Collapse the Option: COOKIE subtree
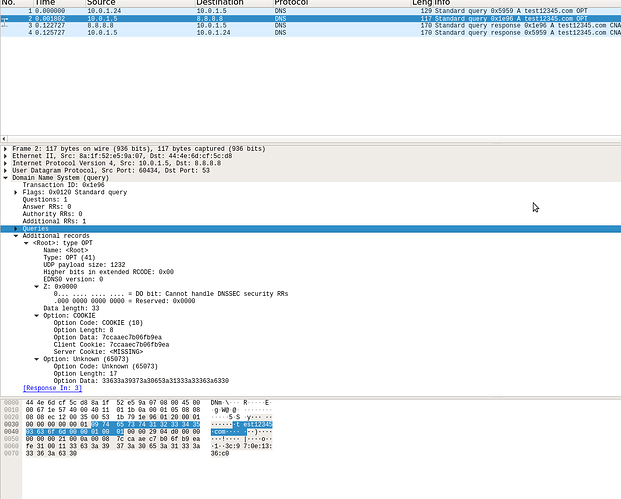Image resolution: width=621 pixels, height=499 pixels. coord(37,315)
